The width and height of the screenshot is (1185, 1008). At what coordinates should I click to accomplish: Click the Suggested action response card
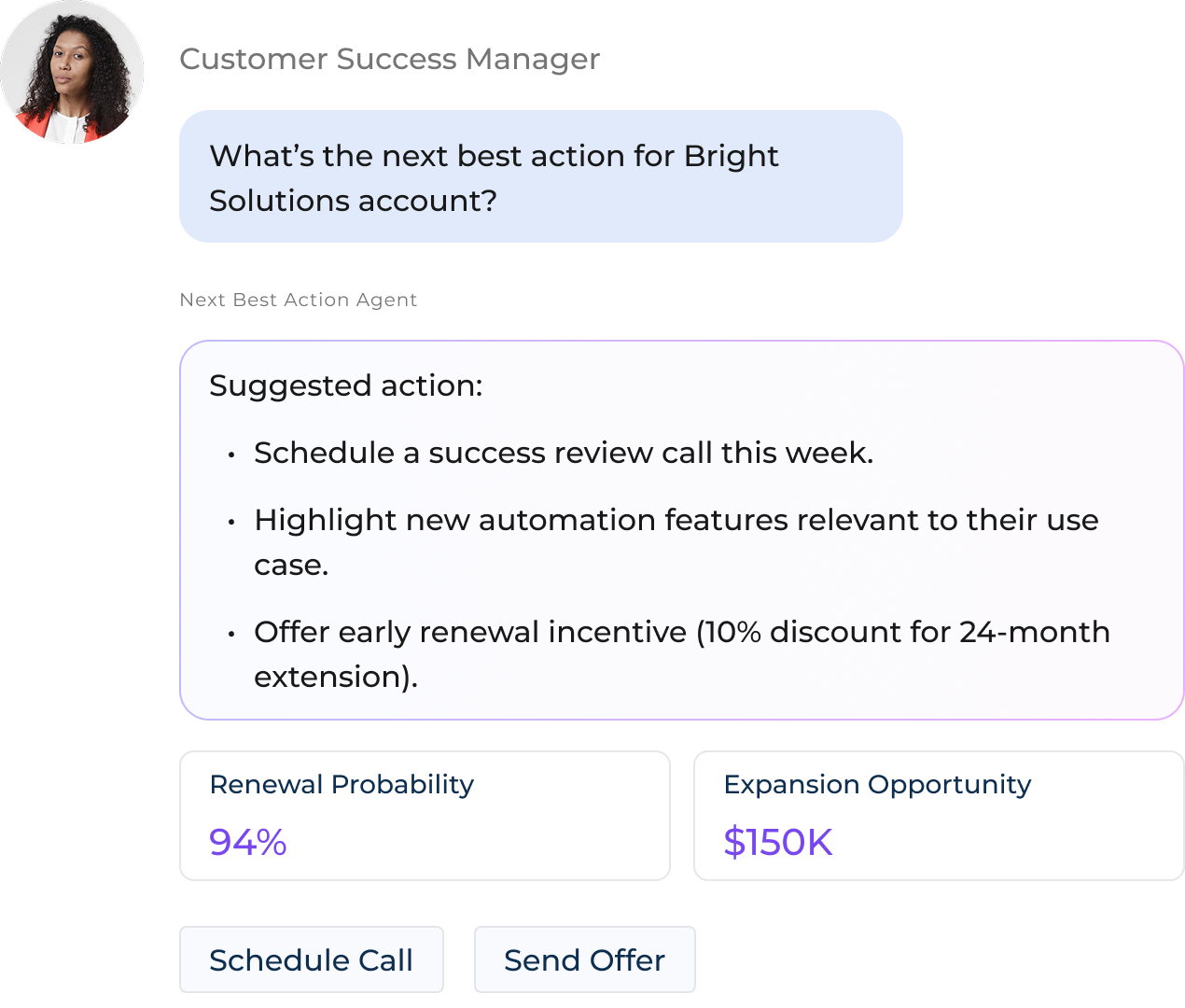(681, 530)
